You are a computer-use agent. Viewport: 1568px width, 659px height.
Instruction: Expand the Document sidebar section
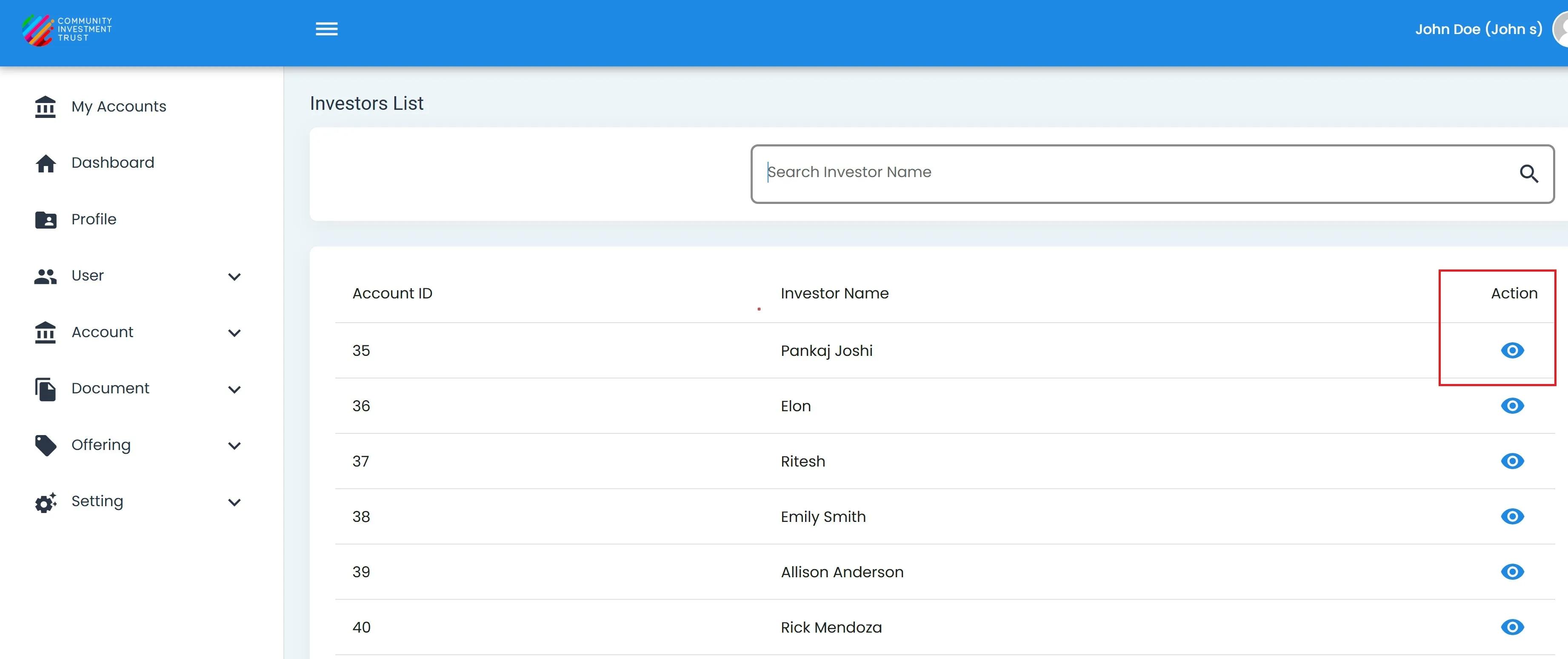[234, 389]
